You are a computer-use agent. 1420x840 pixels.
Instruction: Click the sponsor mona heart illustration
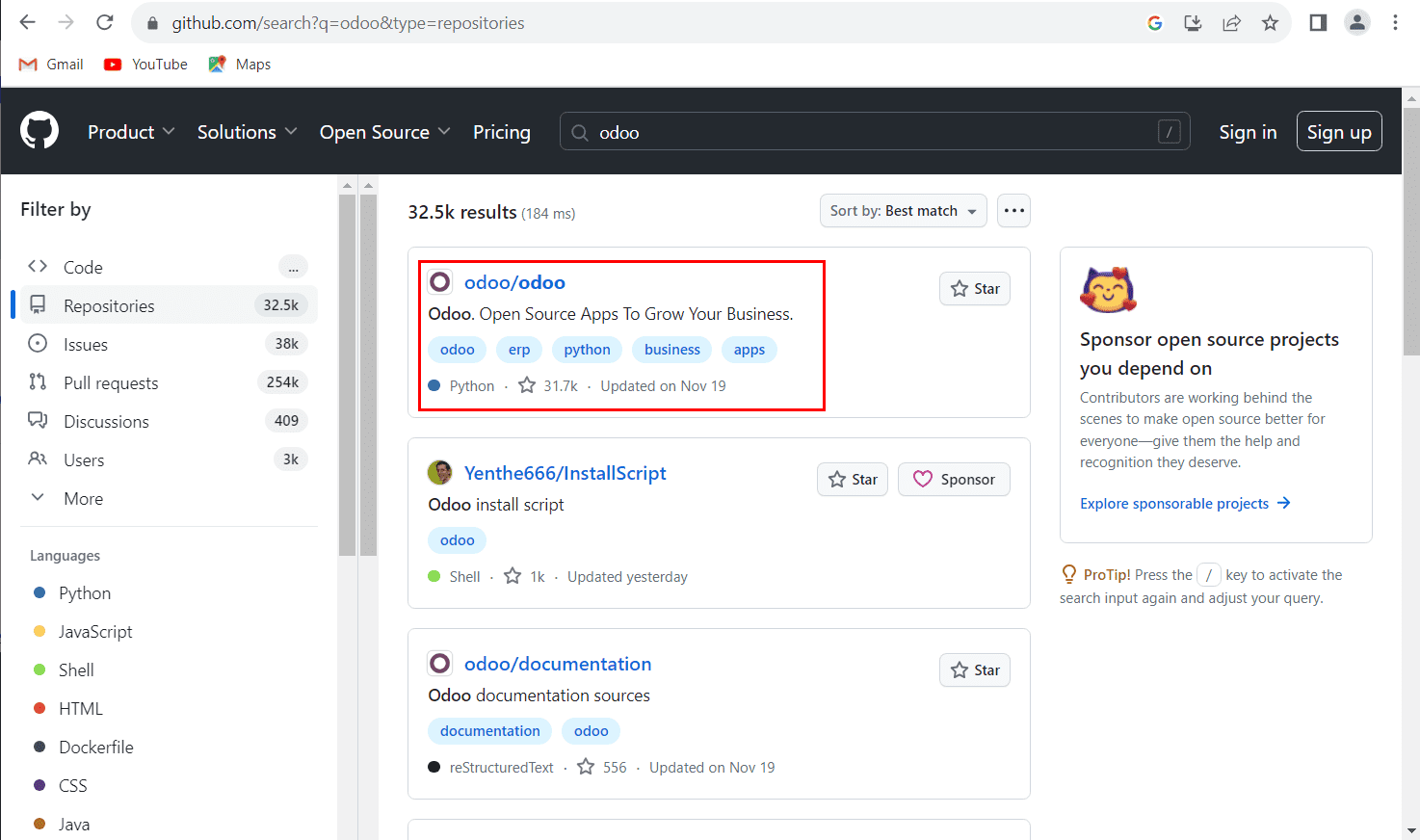tap(1108, 290)
